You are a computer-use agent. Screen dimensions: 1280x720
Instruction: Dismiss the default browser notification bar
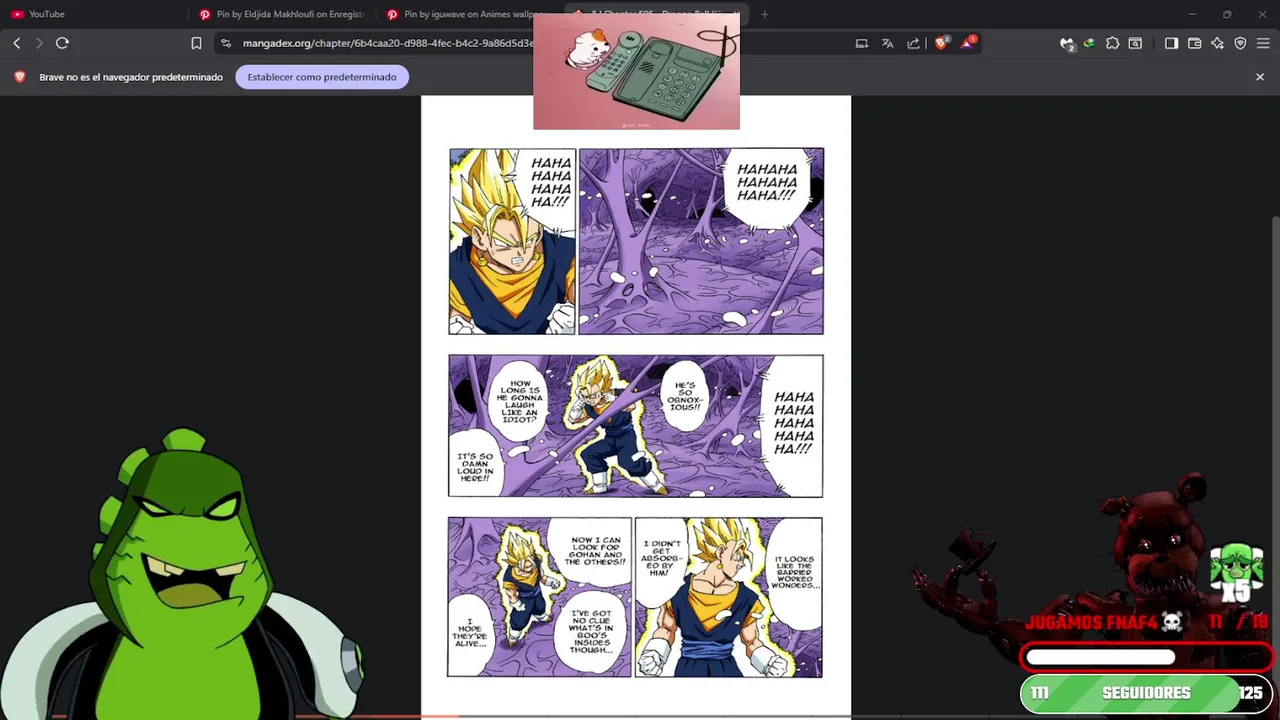point(1260,77)
